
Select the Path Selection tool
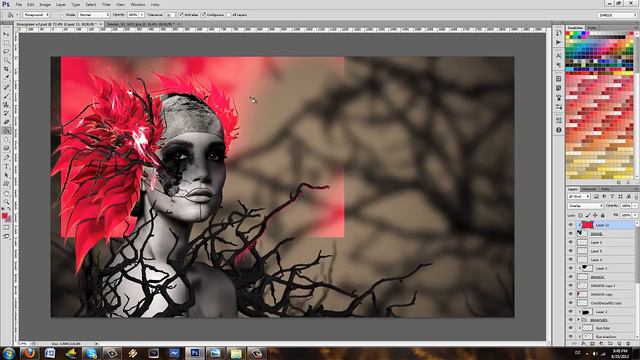click(6, 175)
